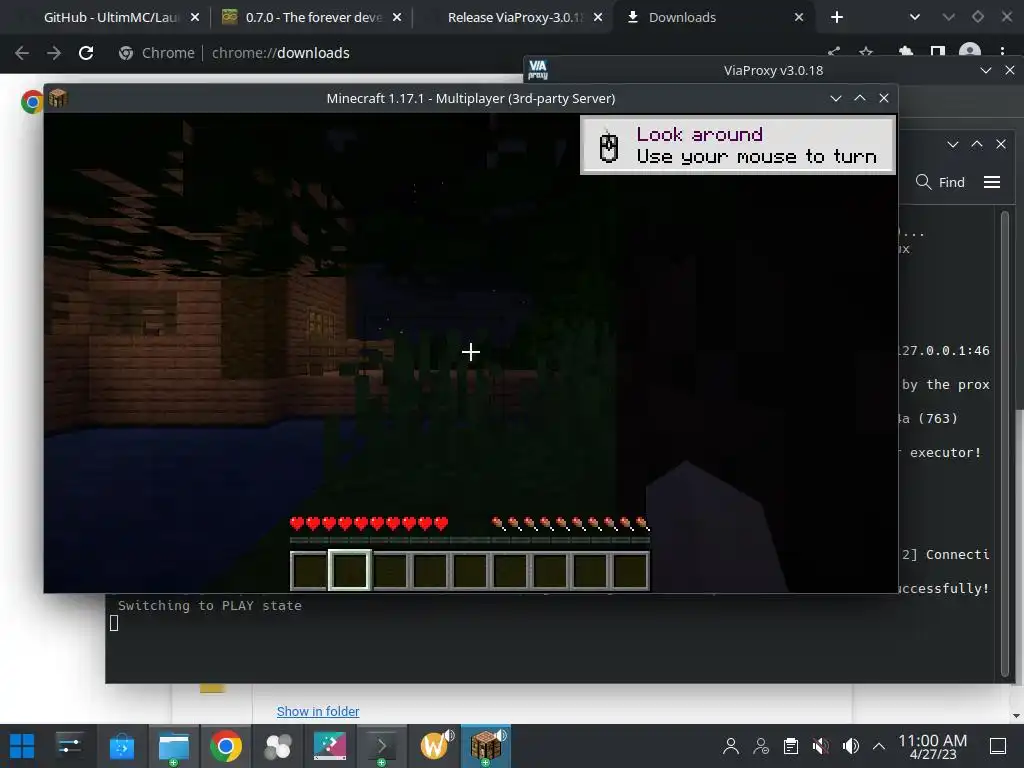Expand hidden system tray icons
The width and height of the screenshot is (1024, 768).
click(x=879, y=746)
